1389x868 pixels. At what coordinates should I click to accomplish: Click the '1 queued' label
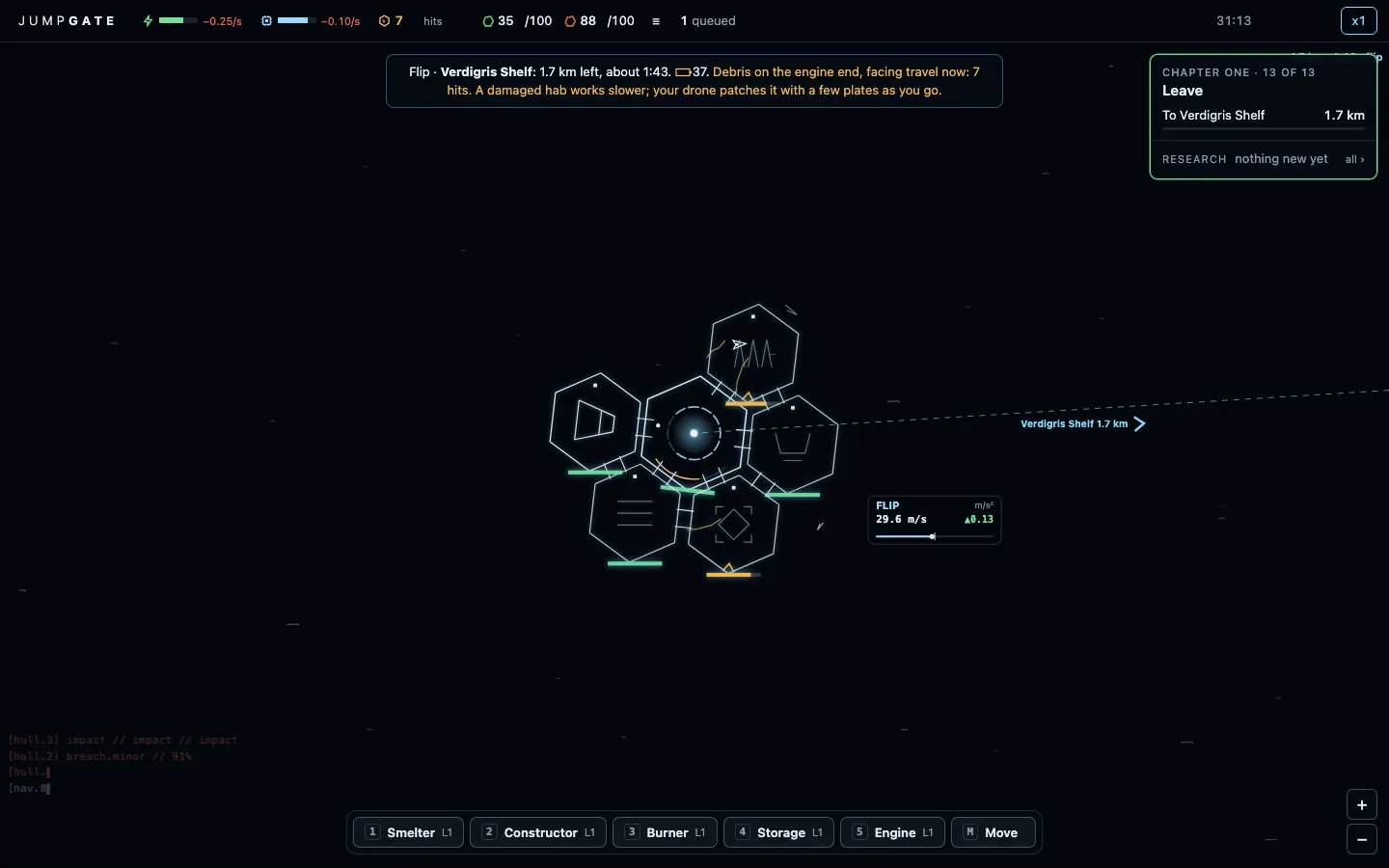pyautogui.click(x=708, y=21)
